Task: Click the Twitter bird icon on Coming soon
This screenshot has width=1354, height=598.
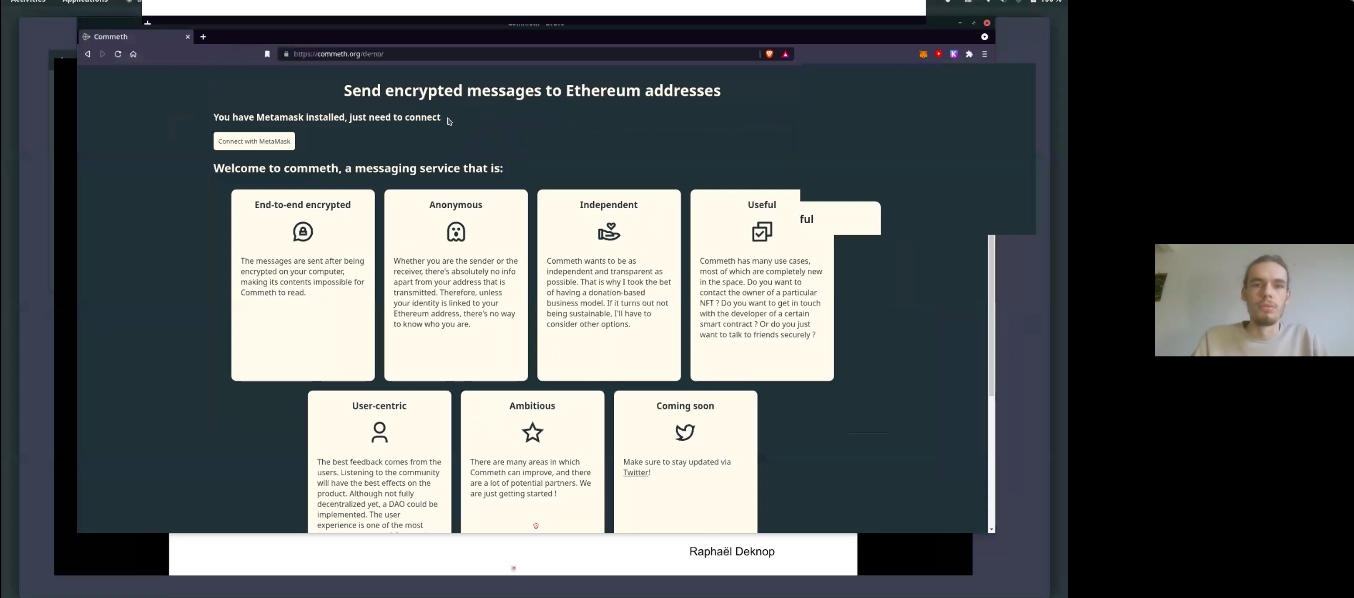Action: click(x=685, y=433)
